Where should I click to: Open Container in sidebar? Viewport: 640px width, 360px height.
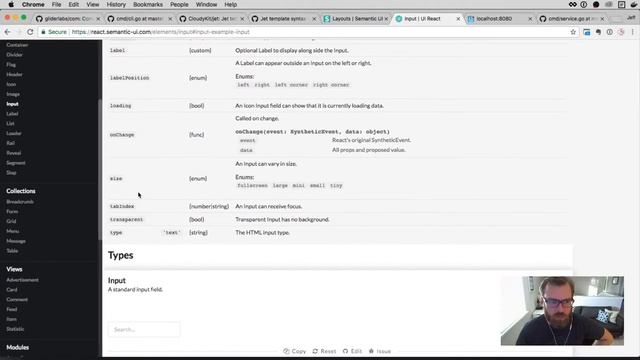pyautogui.click(x=17, y=45)
